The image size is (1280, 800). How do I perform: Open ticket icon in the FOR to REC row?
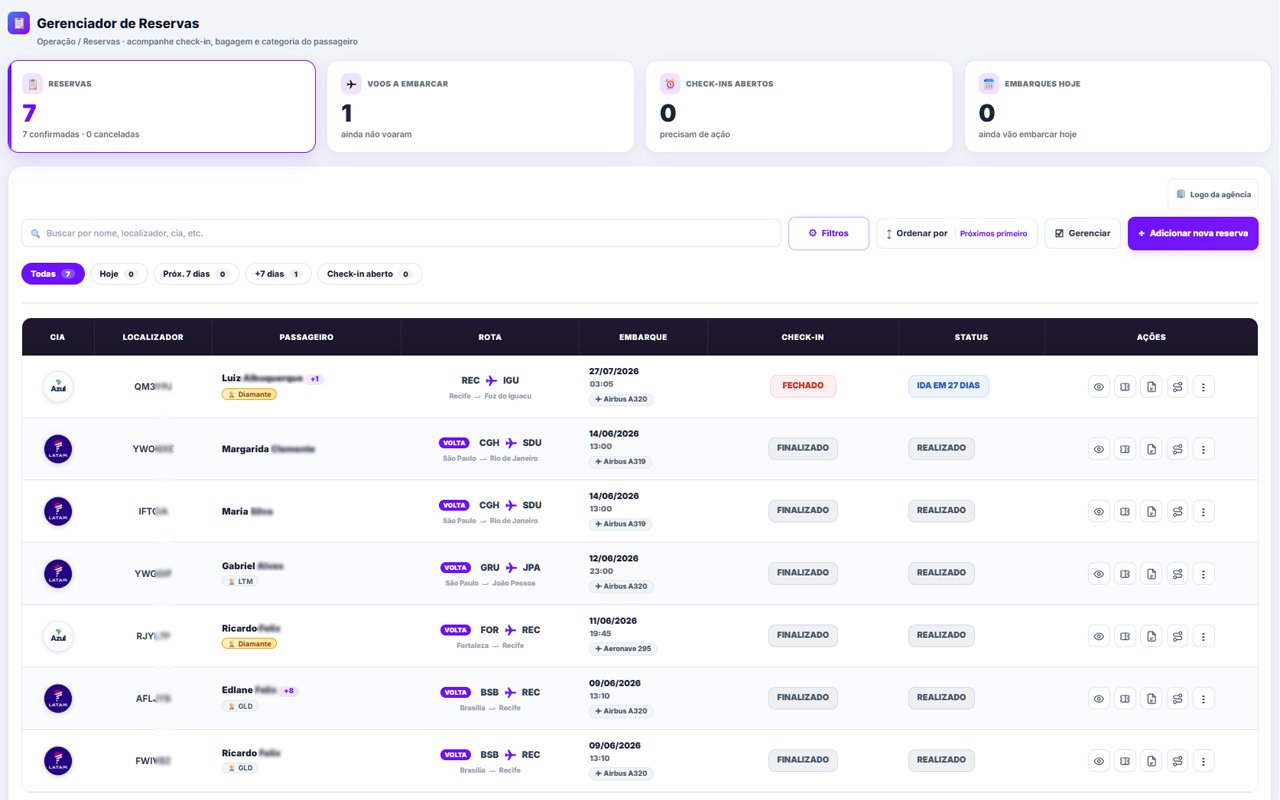tap(1125, 636)
